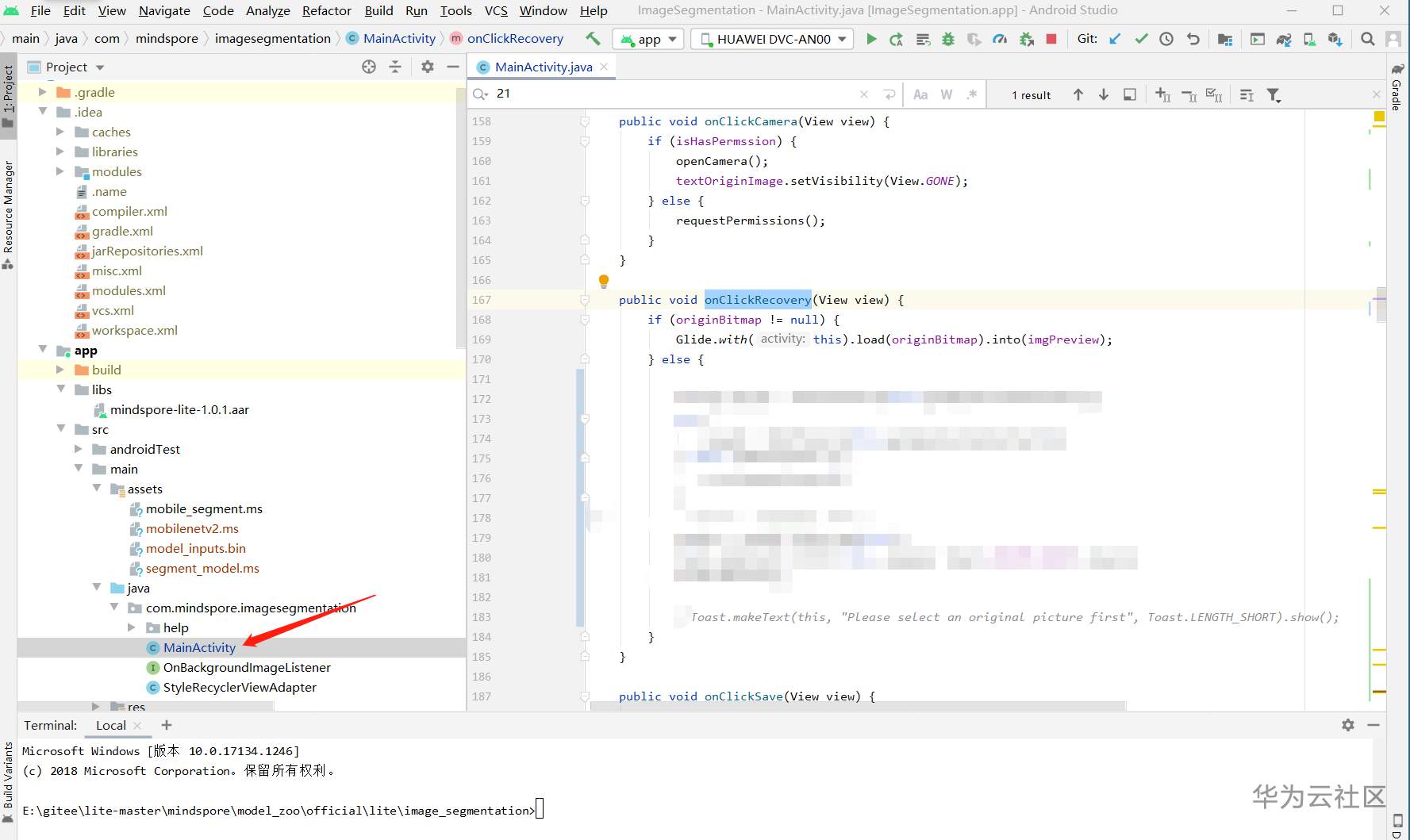1410x840 pixels.
Task: Sync project with Gradle files icon
Action: click(1283, 39)
